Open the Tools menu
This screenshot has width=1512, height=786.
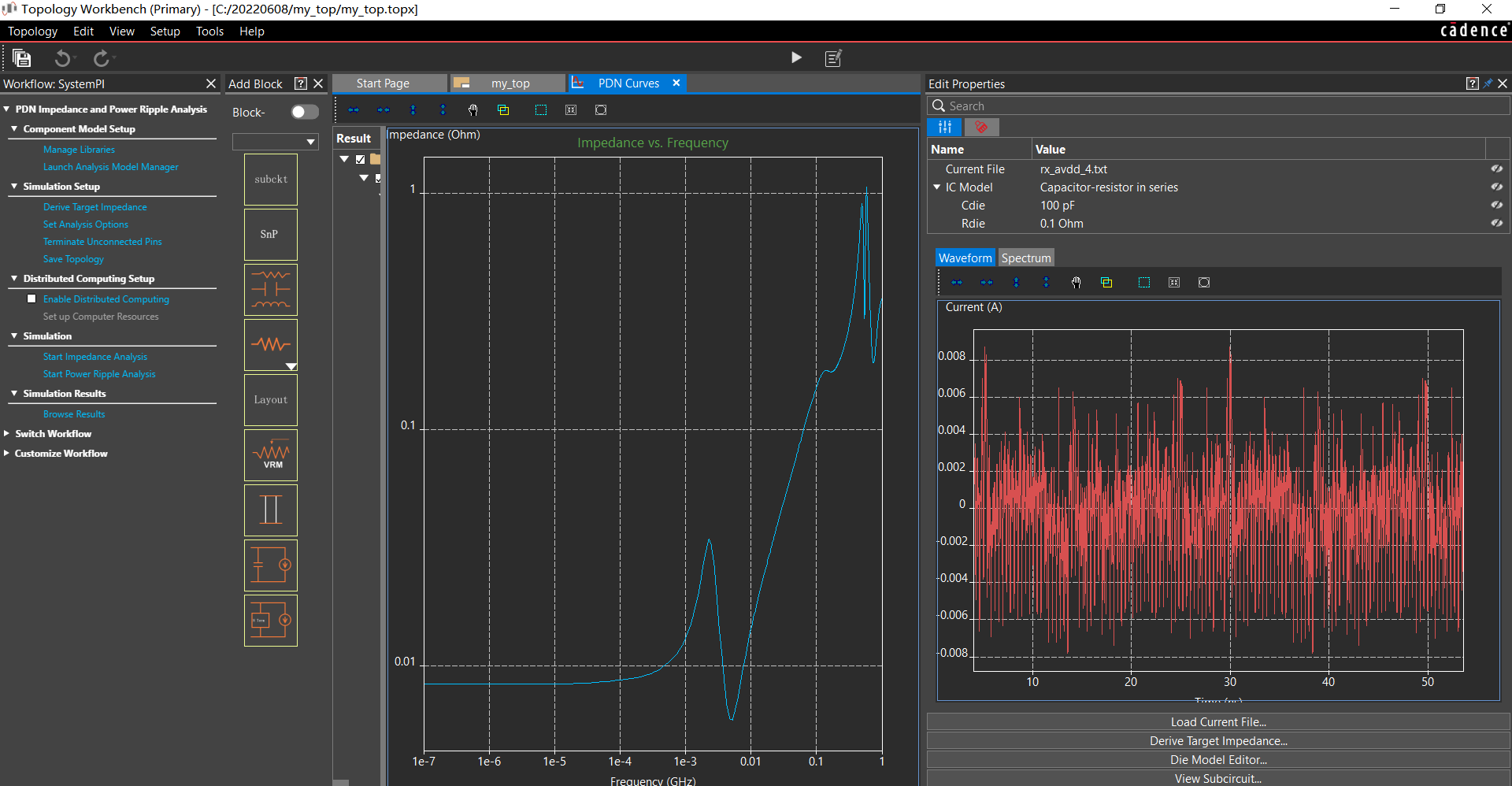point(210,31)
